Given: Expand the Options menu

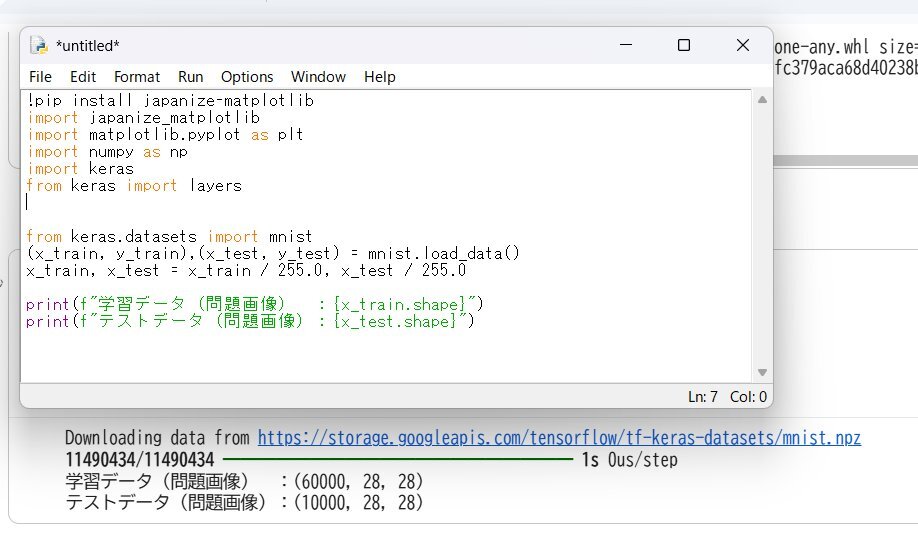Looking at the screenshot, I should (247, 77).
